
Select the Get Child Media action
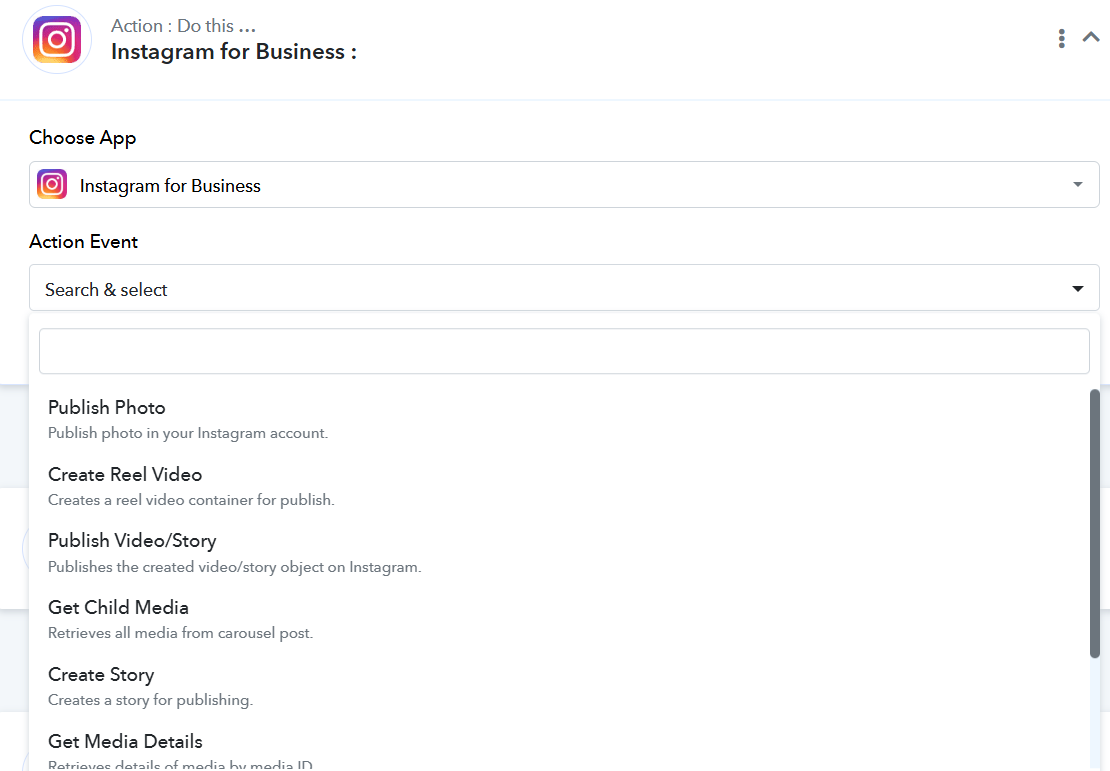118,608
